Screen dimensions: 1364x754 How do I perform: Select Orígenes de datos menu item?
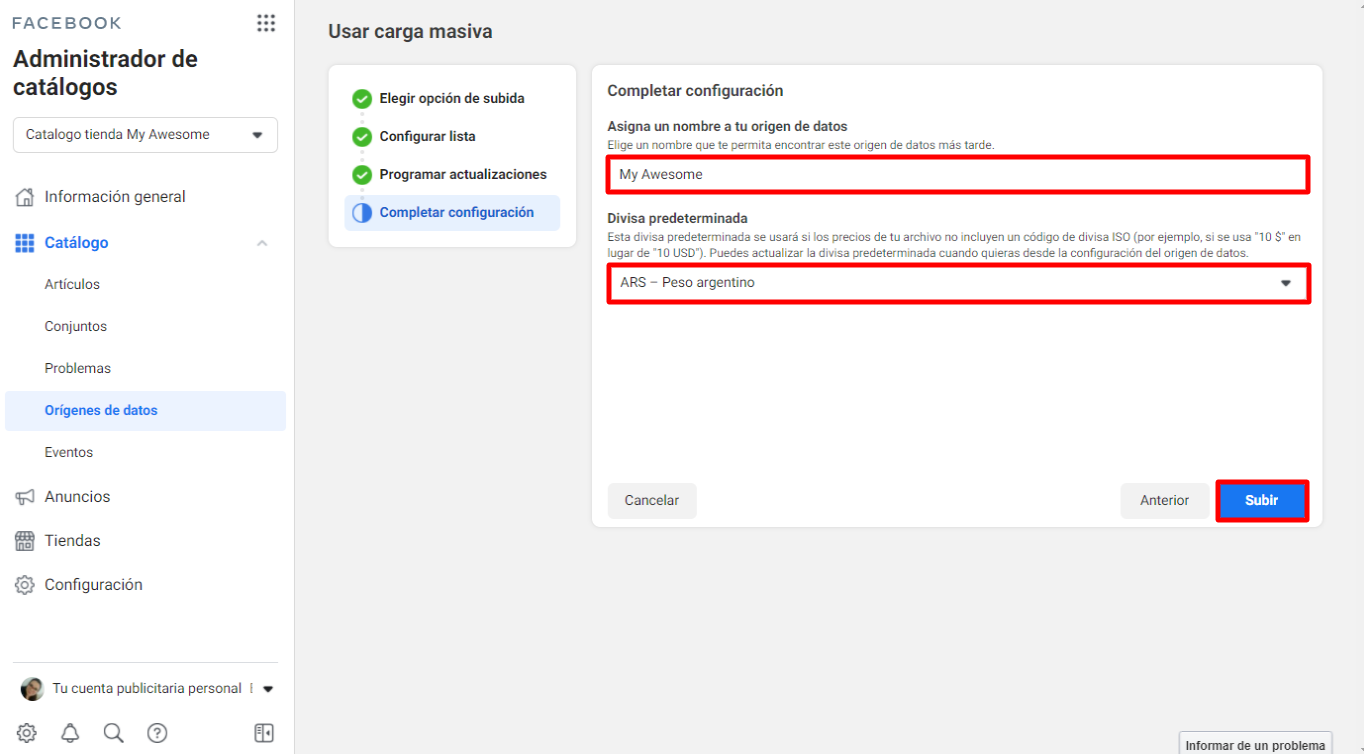click(145, 411)
